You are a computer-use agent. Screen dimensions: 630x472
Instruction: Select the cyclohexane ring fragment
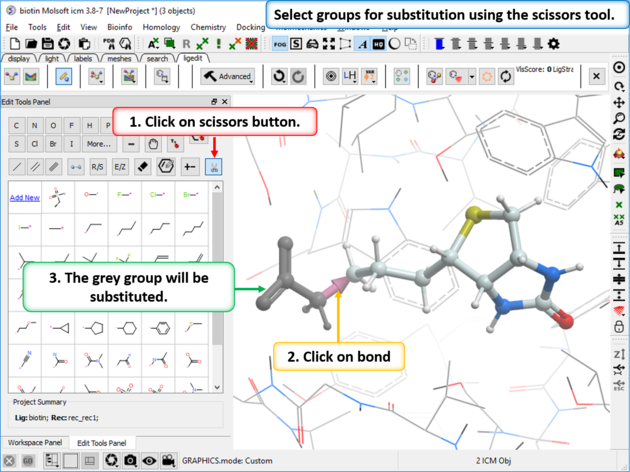tap(127, 327)
